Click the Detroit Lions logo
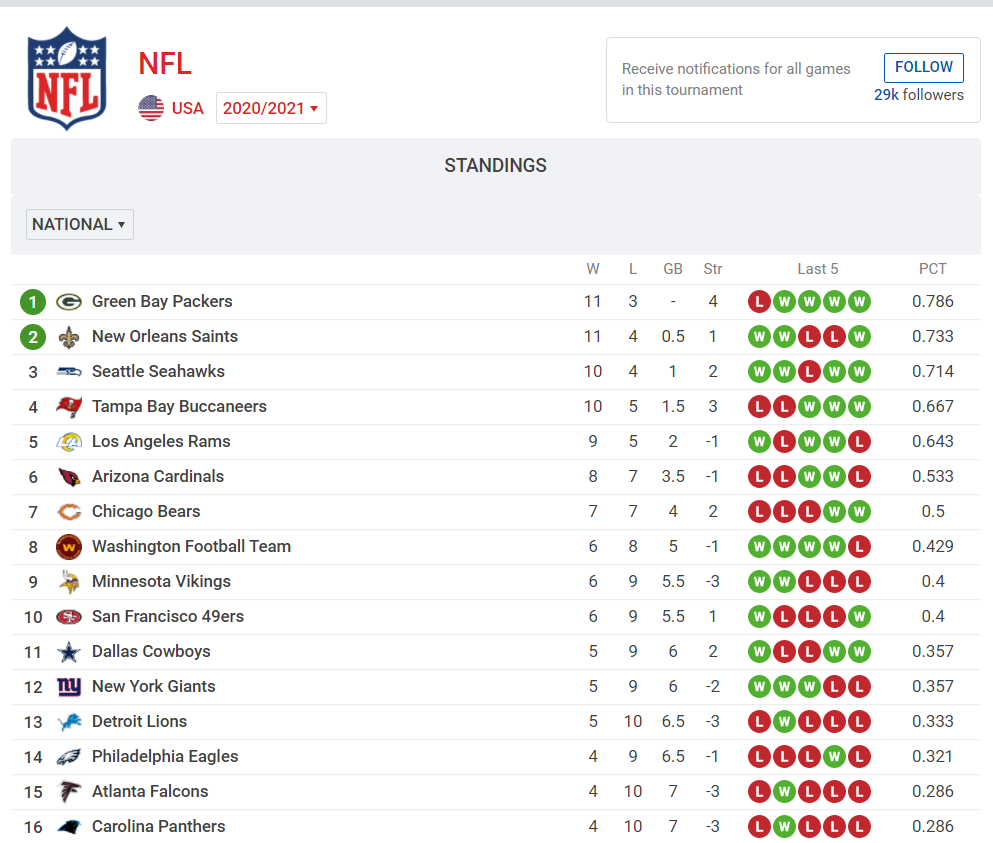The image size is (993, 843). [69, 721]
